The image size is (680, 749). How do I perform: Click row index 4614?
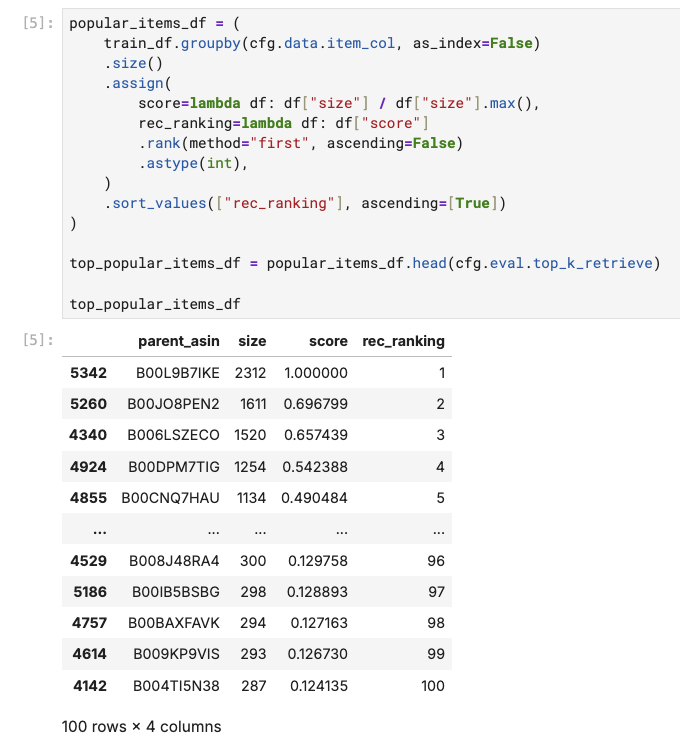(89, 654)
